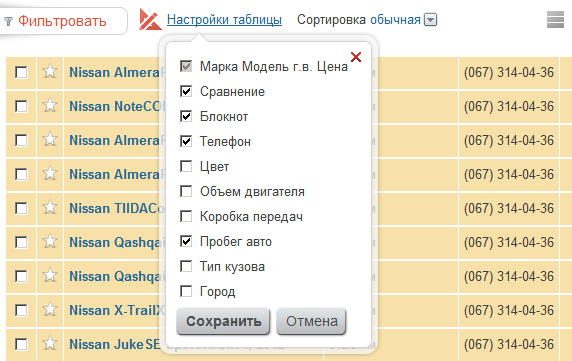Click the red pencil table settings icon
The width and height of the screenshot is (572, 361).
pyautogui.click(x=150, y=20)
